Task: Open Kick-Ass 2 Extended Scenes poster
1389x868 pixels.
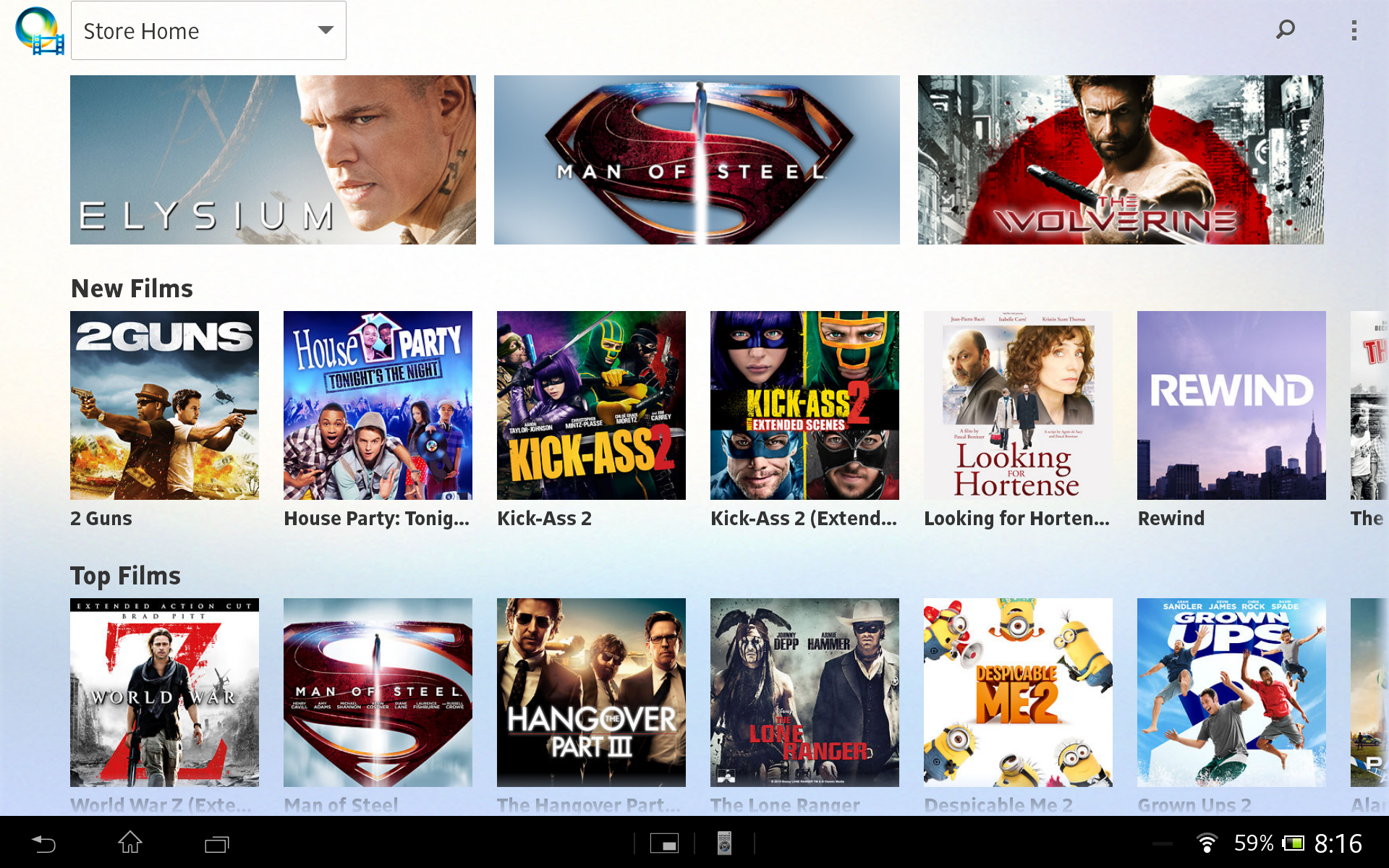Action: [x=804, y=405]
